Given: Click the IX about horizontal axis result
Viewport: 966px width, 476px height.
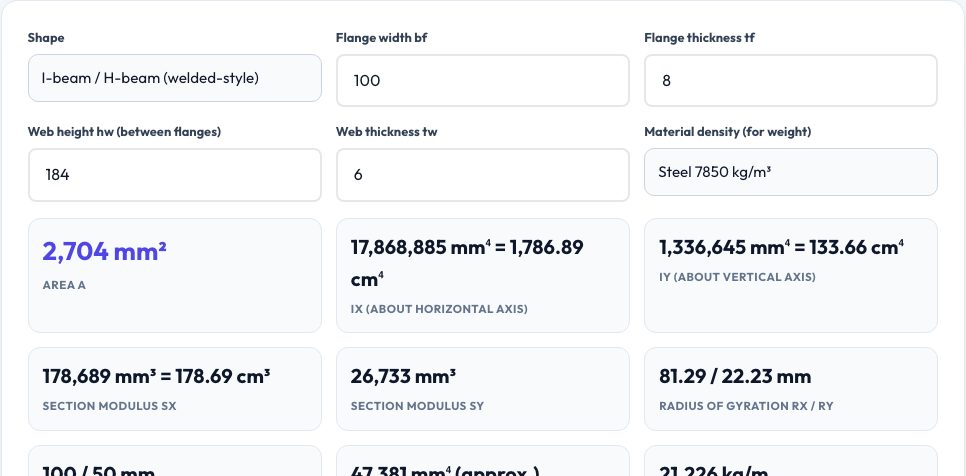Looking at the screenshot, I should 482,275.
